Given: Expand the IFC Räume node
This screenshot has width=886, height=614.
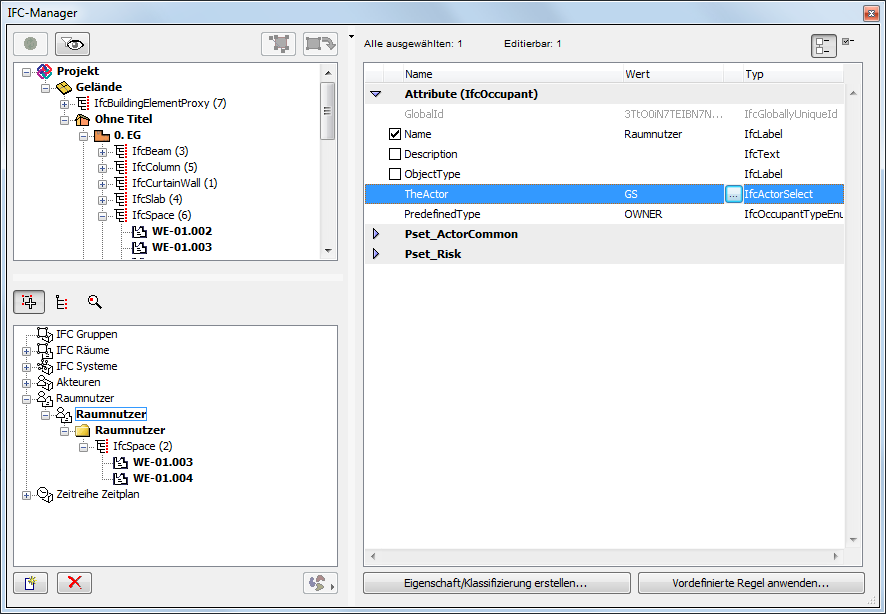Looking at the screenshot, I should pos(26,351).
